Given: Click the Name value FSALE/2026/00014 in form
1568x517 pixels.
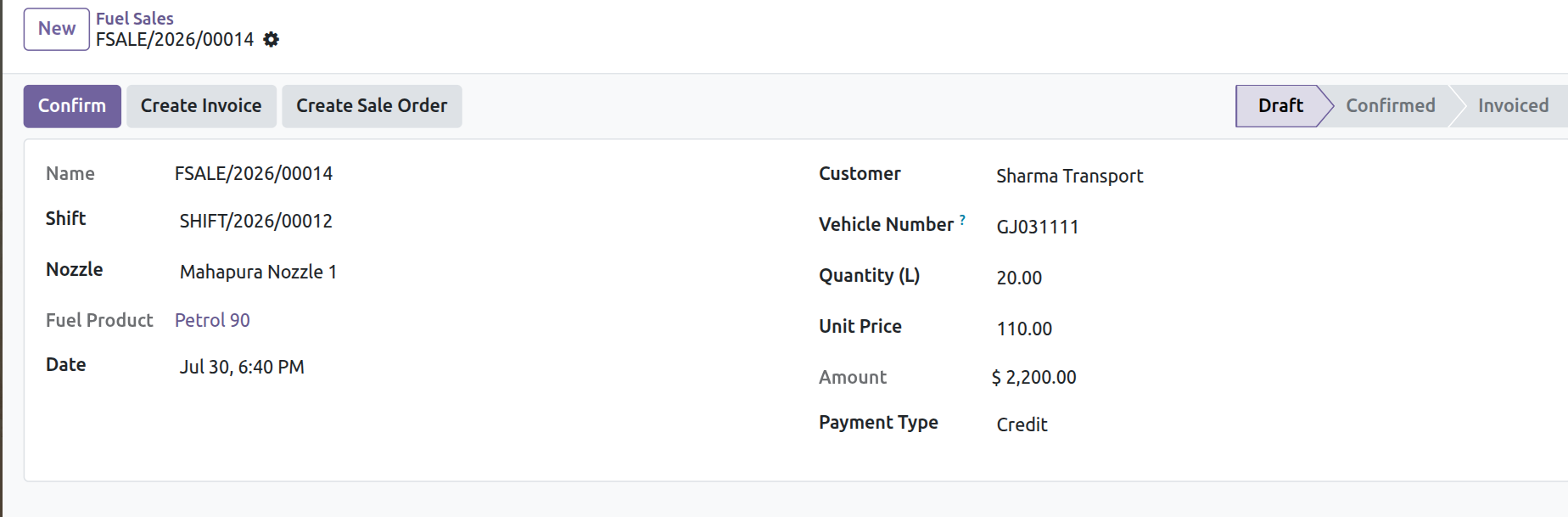Looking at the screenshot, I should click(254, 173).
